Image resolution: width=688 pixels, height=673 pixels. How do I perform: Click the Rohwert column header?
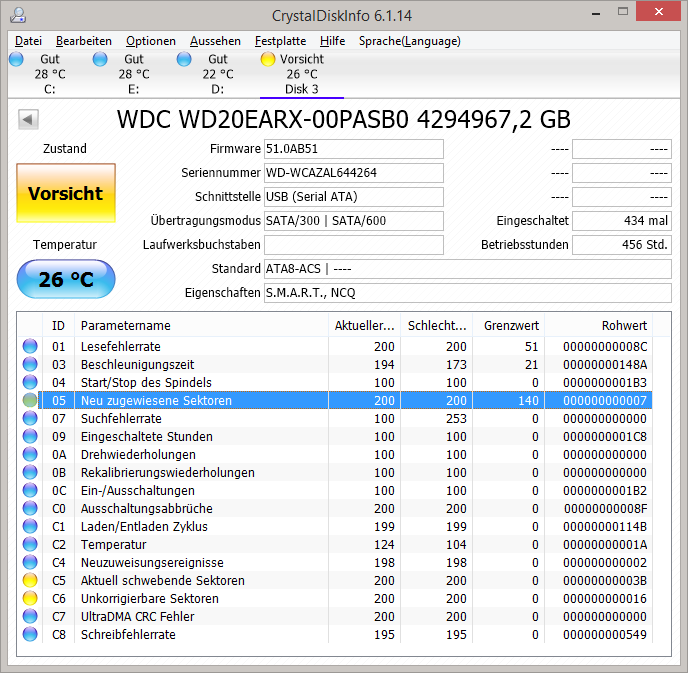[x=598, y=326]
